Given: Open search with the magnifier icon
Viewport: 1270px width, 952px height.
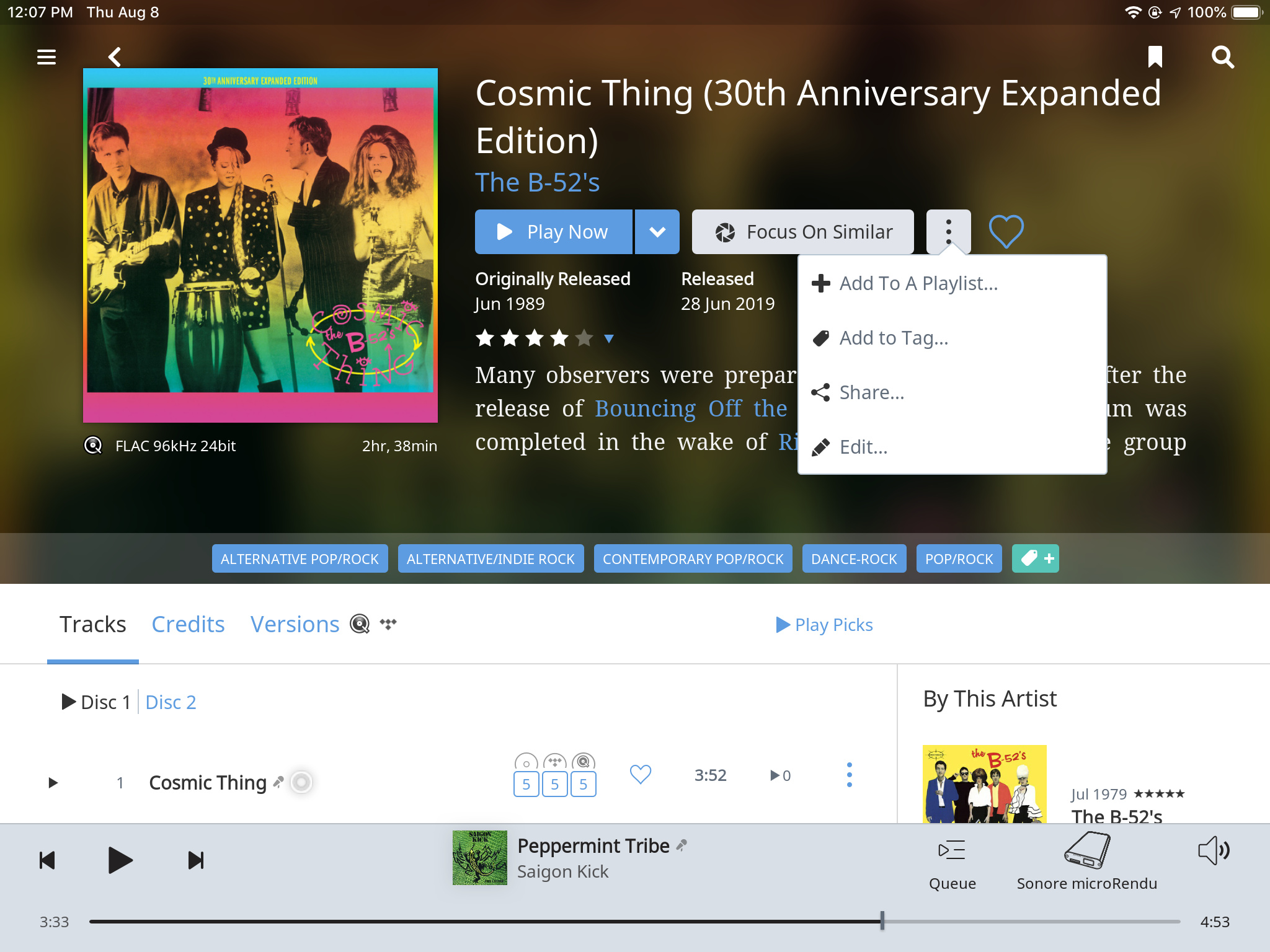Looking at the screenshot, I should tap(1222, 57).
